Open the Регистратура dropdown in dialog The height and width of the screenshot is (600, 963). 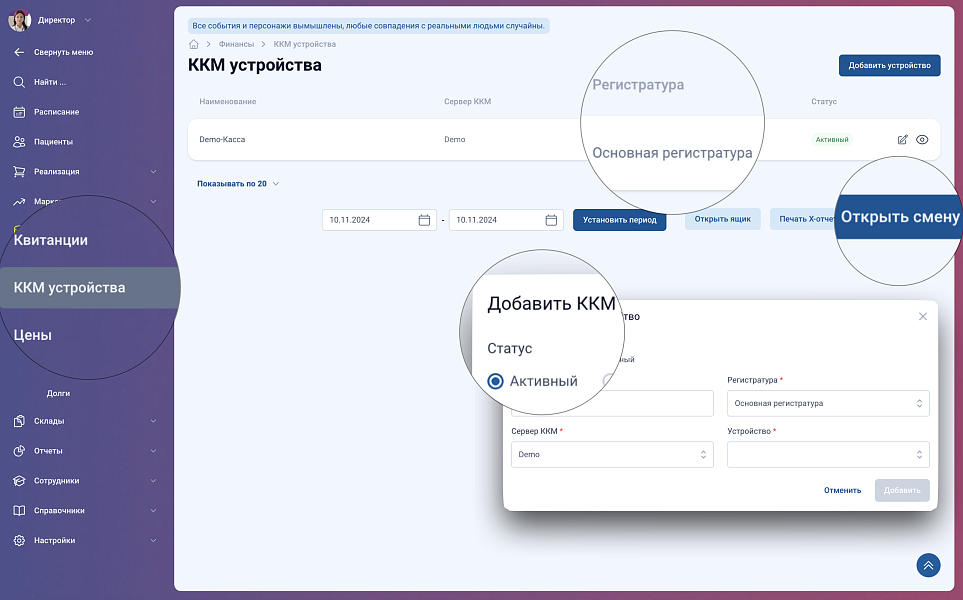pos(828,403)
